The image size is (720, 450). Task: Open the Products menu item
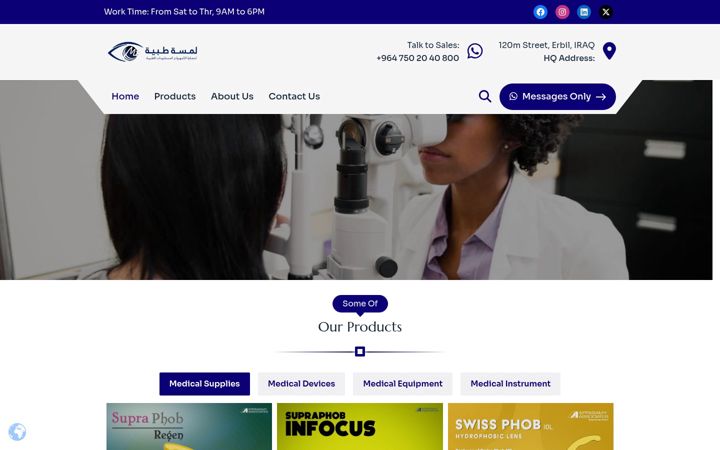coord(175,96)
